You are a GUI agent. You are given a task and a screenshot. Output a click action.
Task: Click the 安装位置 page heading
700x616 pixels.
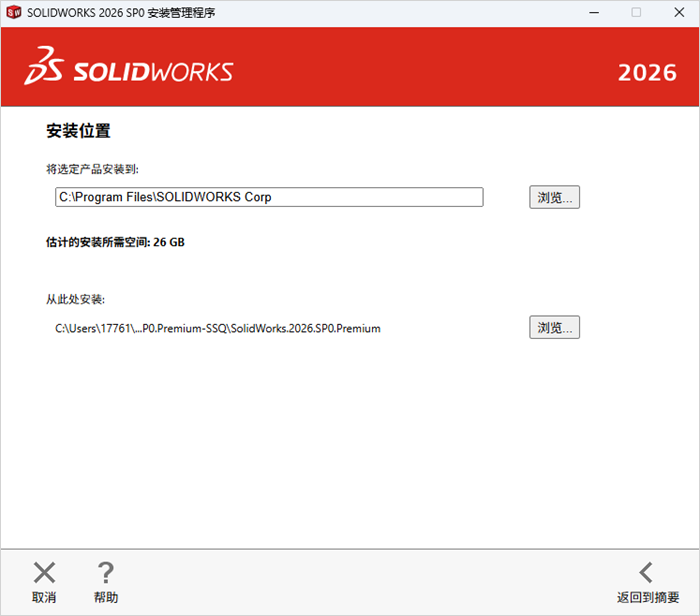click(x=79, y=131)
